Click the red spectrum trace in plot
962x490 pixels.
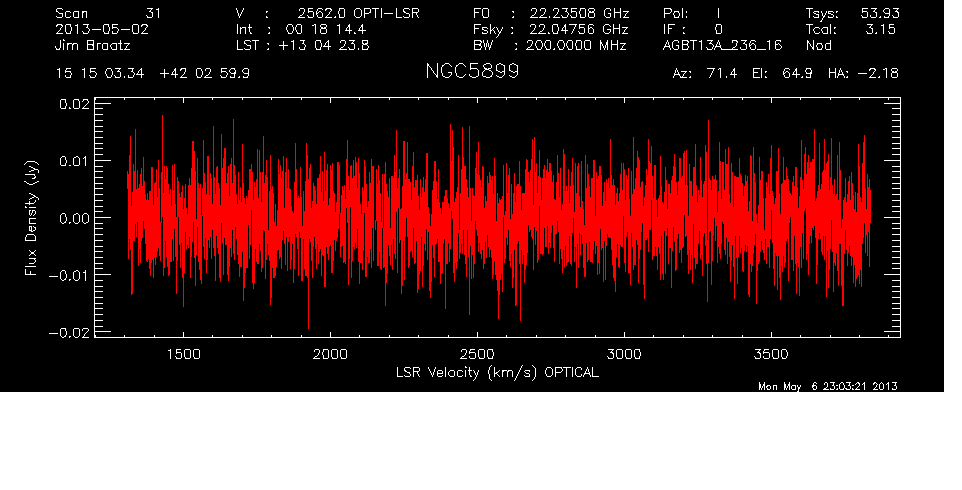[498, 220]
